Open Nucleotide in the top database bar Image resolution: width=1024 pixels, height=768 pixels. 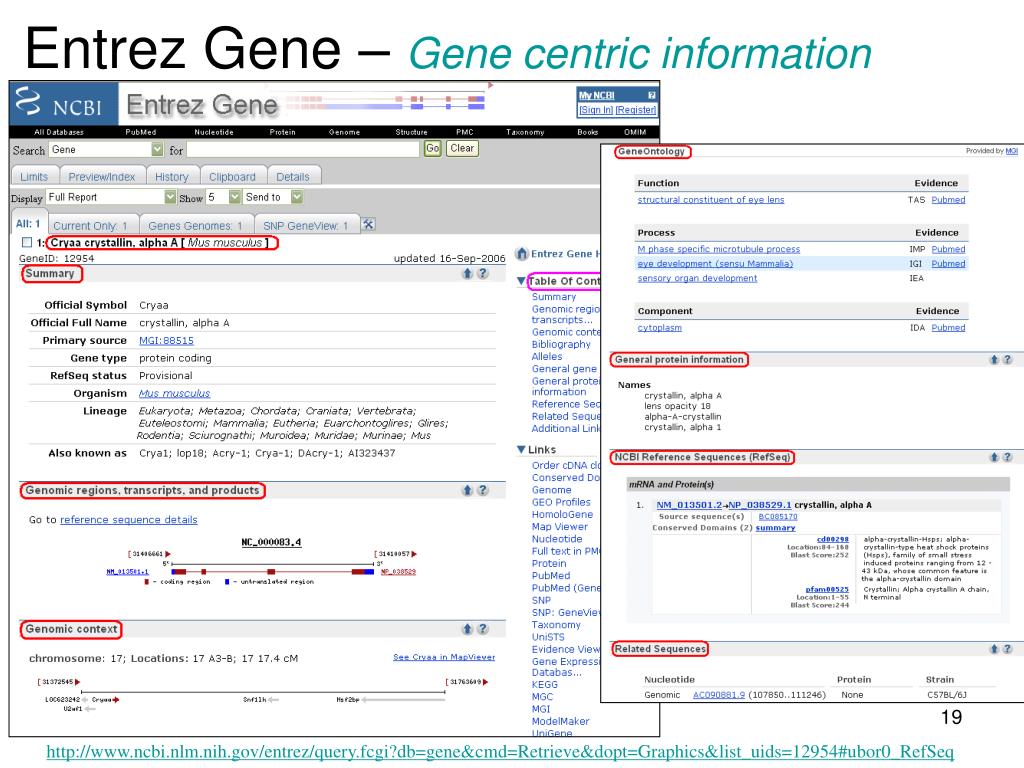214,133
